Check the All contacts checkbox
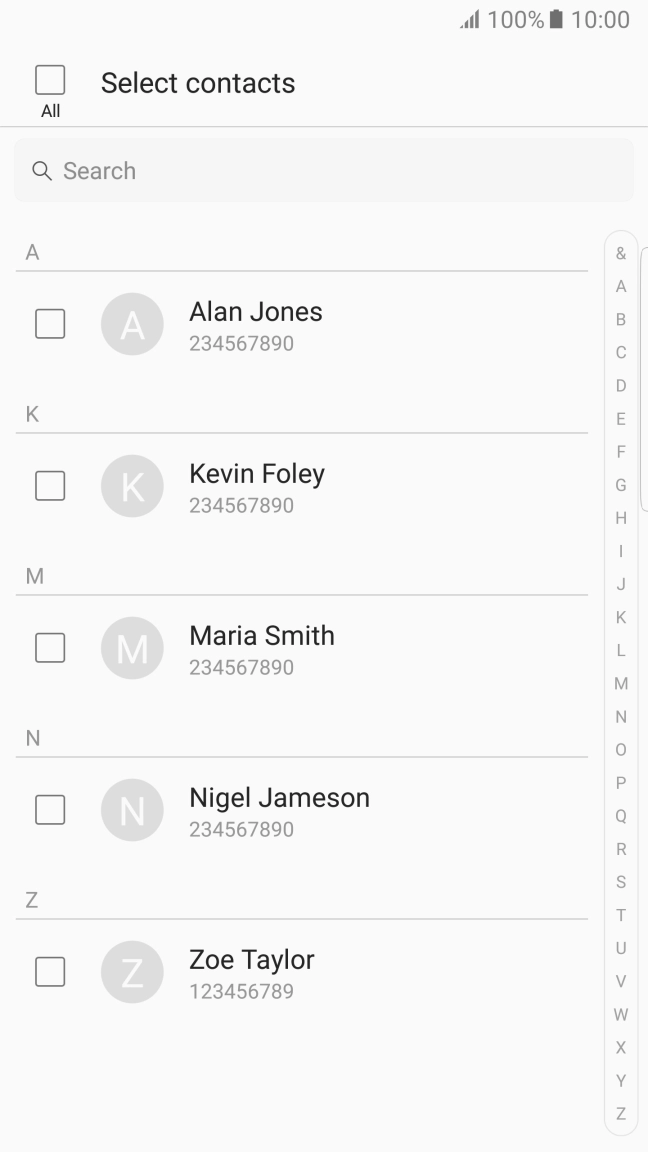Screen dimensions: 648x1152 (x=50, y=80)
